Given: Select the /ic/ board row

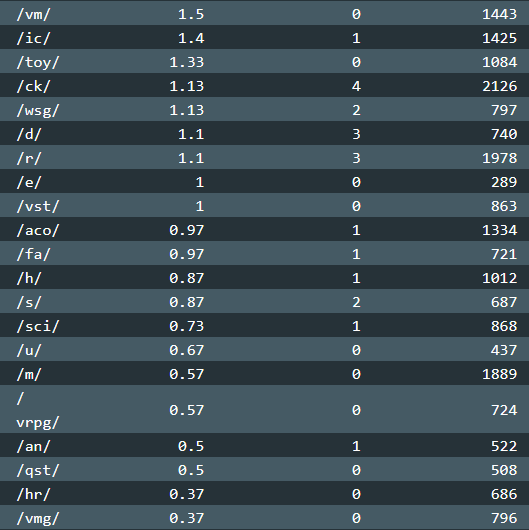Looking at the screenshot, I should [264, 37].
